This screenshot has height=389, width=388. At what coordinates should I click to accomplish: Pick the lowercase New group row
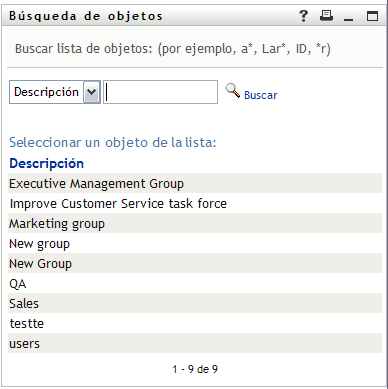coord(195,243)
